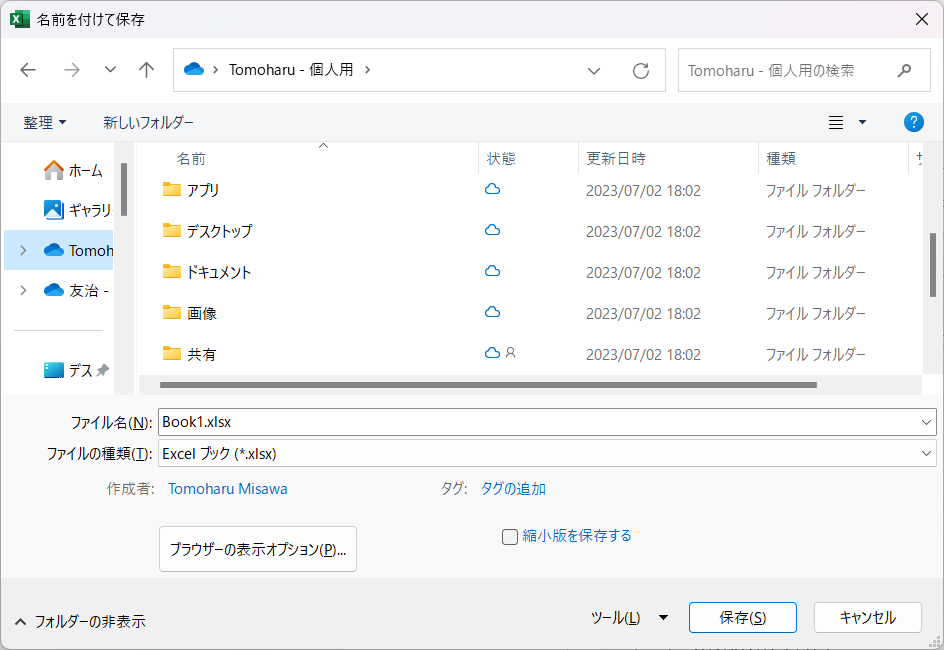The width and height of the screenshot is (944, 650).
Task: Click the OneDrive cloud icon in address bar
Action: coord(194,69)
